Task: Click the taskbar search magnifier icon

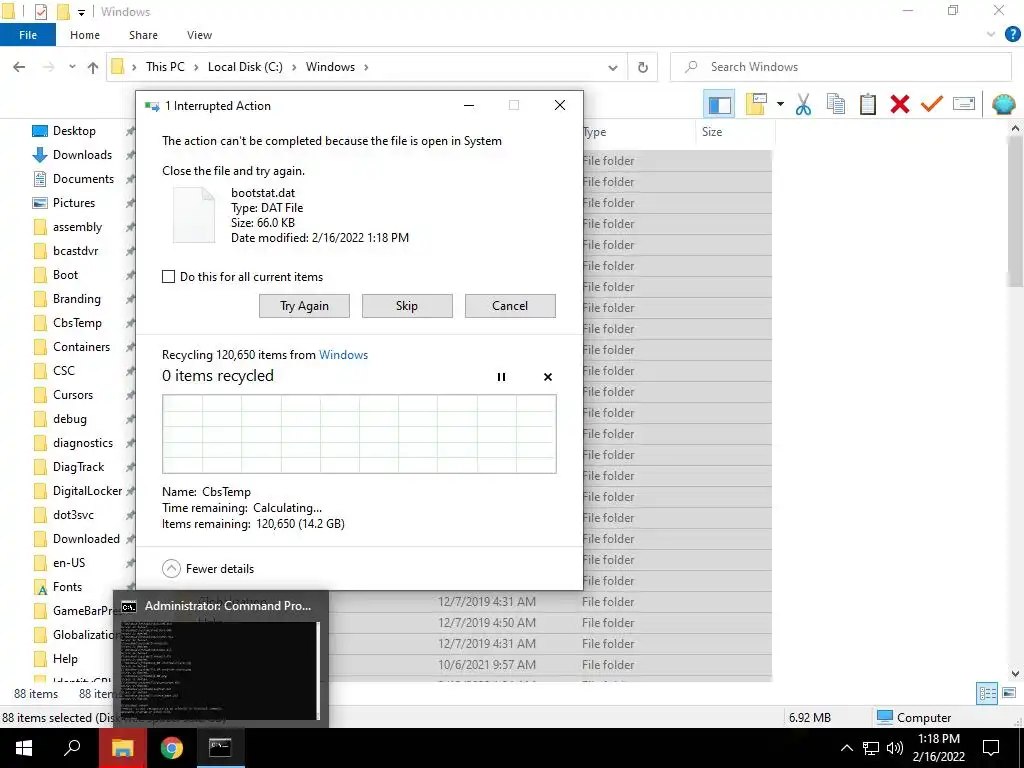Action: 72,747
